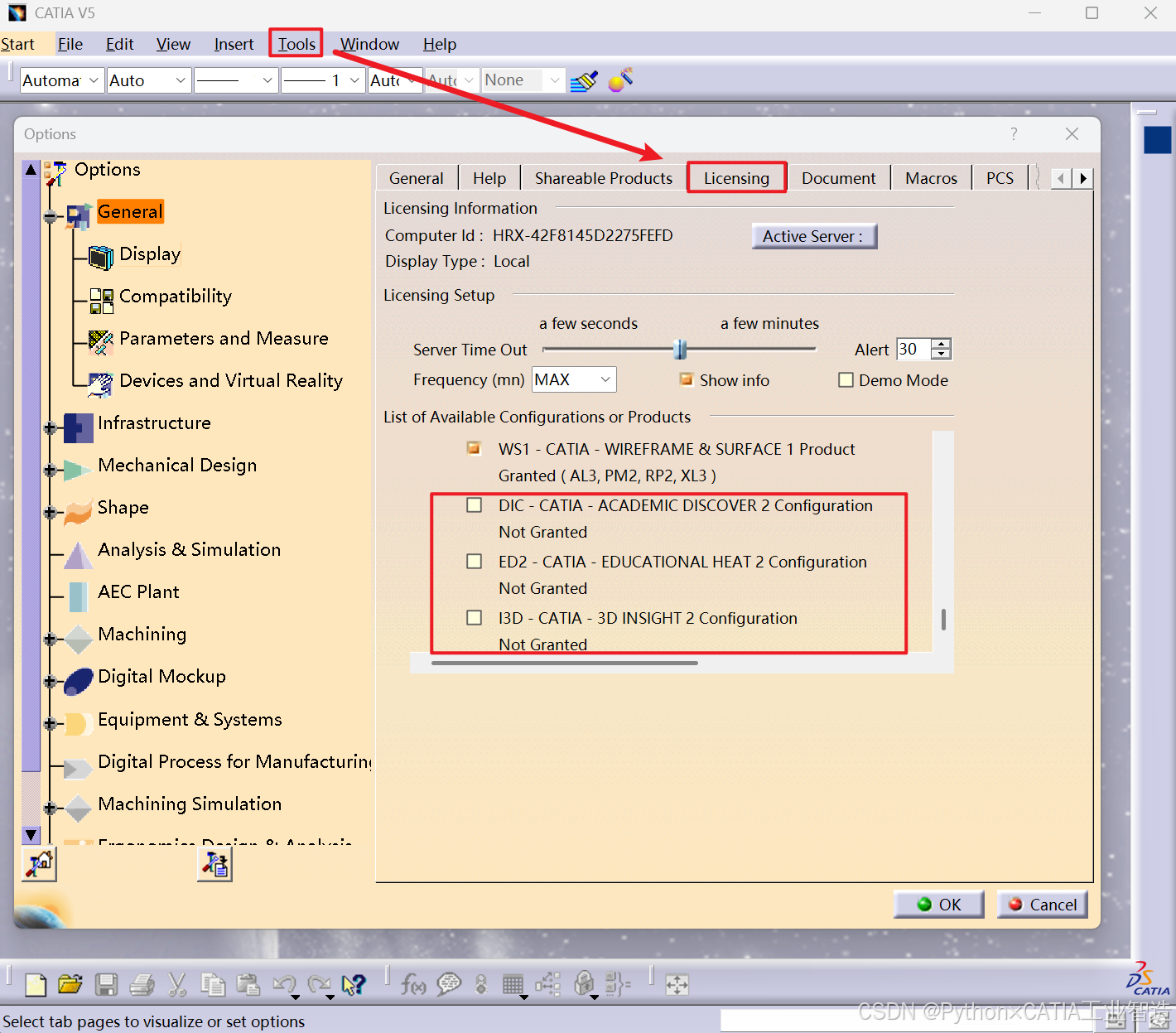The height and width of the screenshot is (1033, 1176).
Task: Click the dump parameters icon below options tree
Action: (x=214, y=864)
